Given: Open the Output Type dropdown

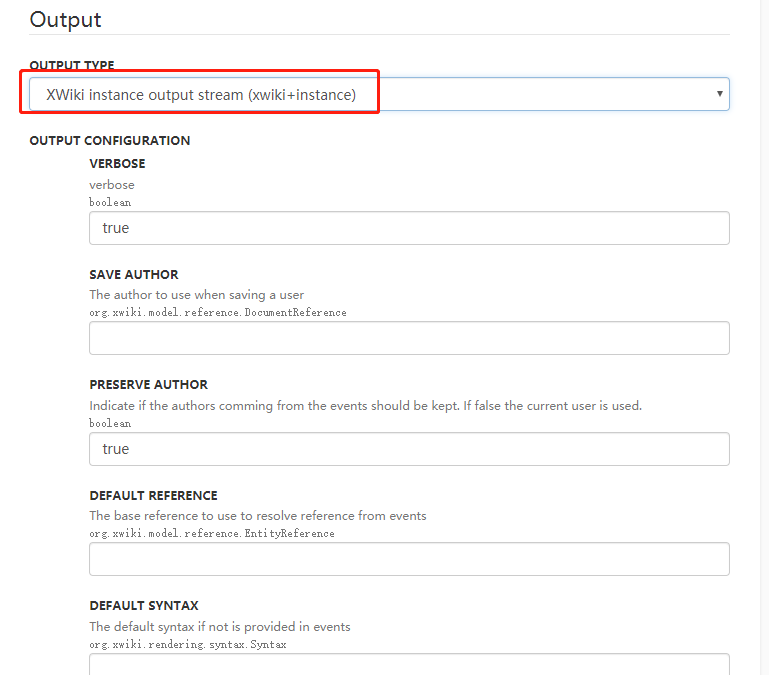Looking at the screenshot, I should coord(378,94).
